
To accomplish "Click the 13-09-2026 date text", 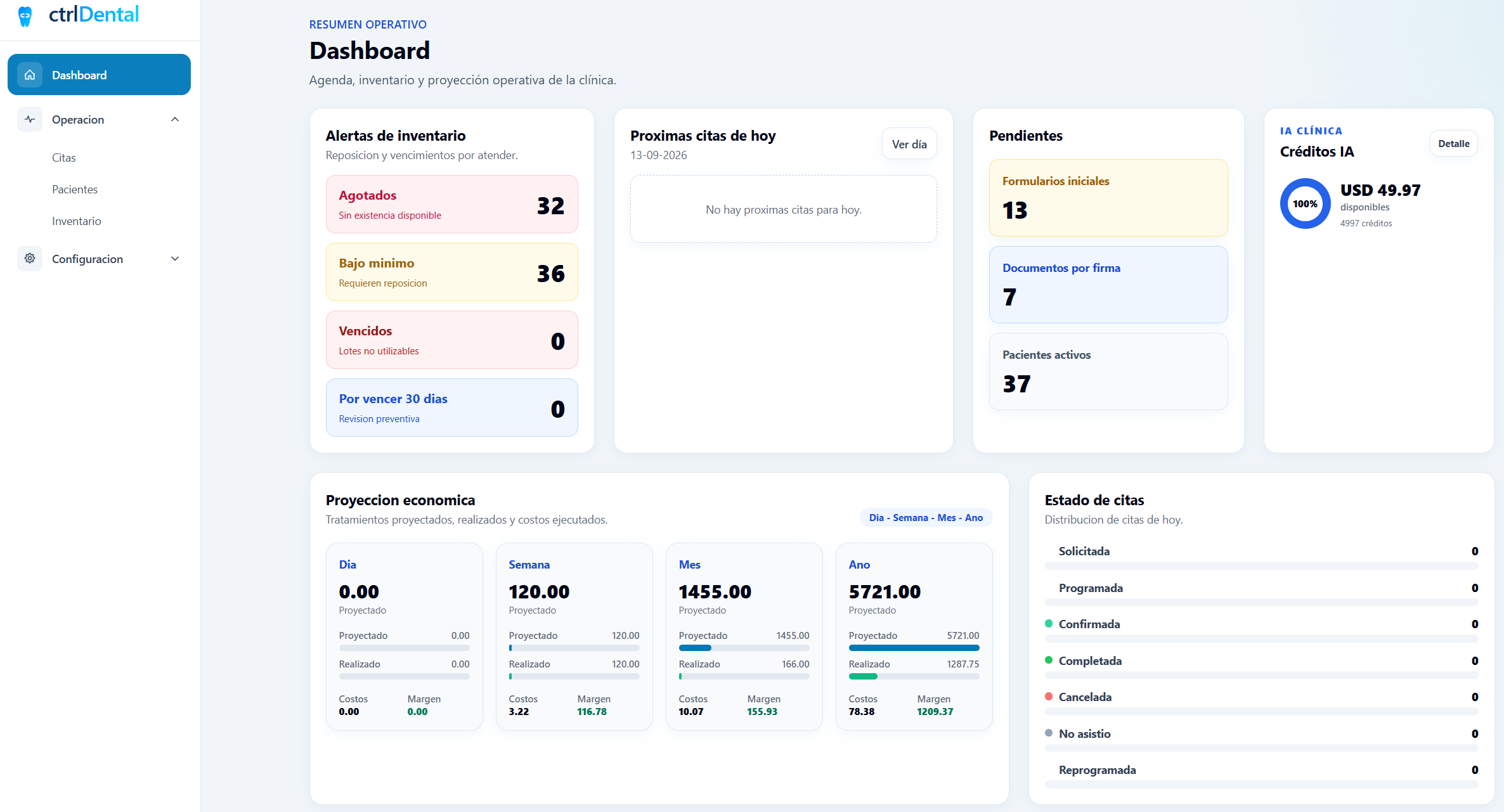I will tap(658, 155).
